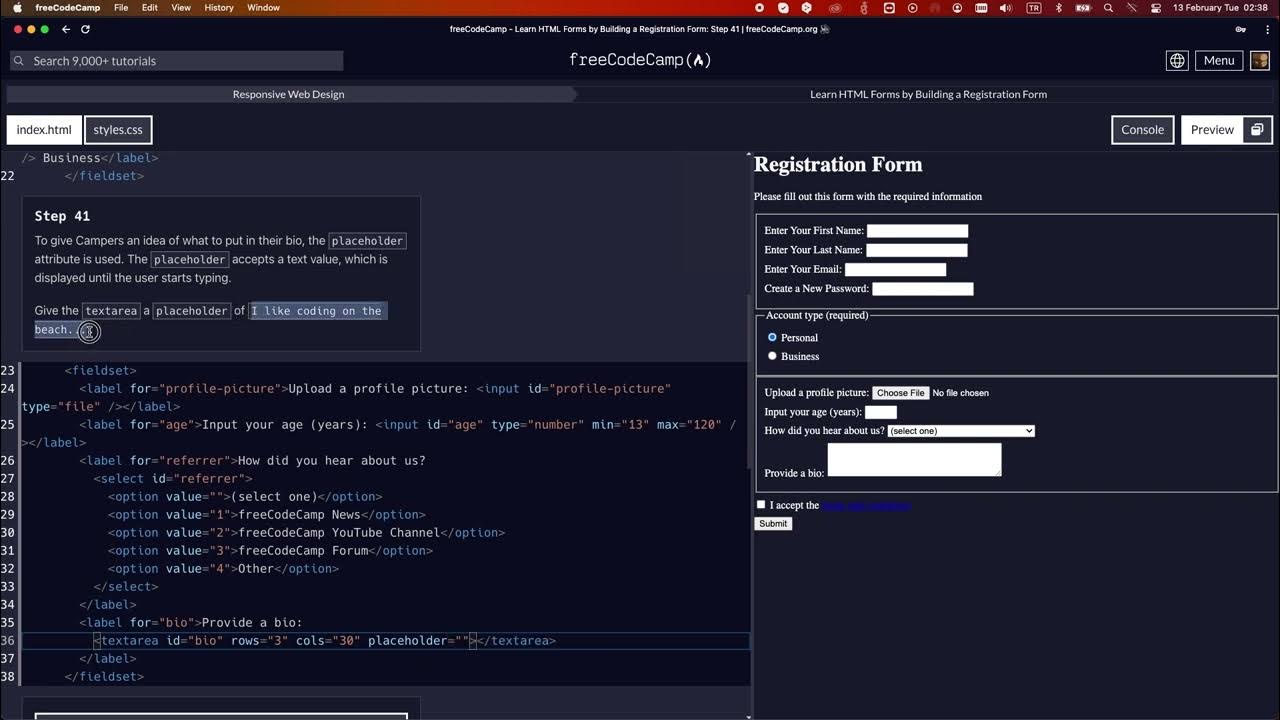1280x720 pixels.
Task: Click the macOS Spotlight search icon
Action: click(1108, 7)
